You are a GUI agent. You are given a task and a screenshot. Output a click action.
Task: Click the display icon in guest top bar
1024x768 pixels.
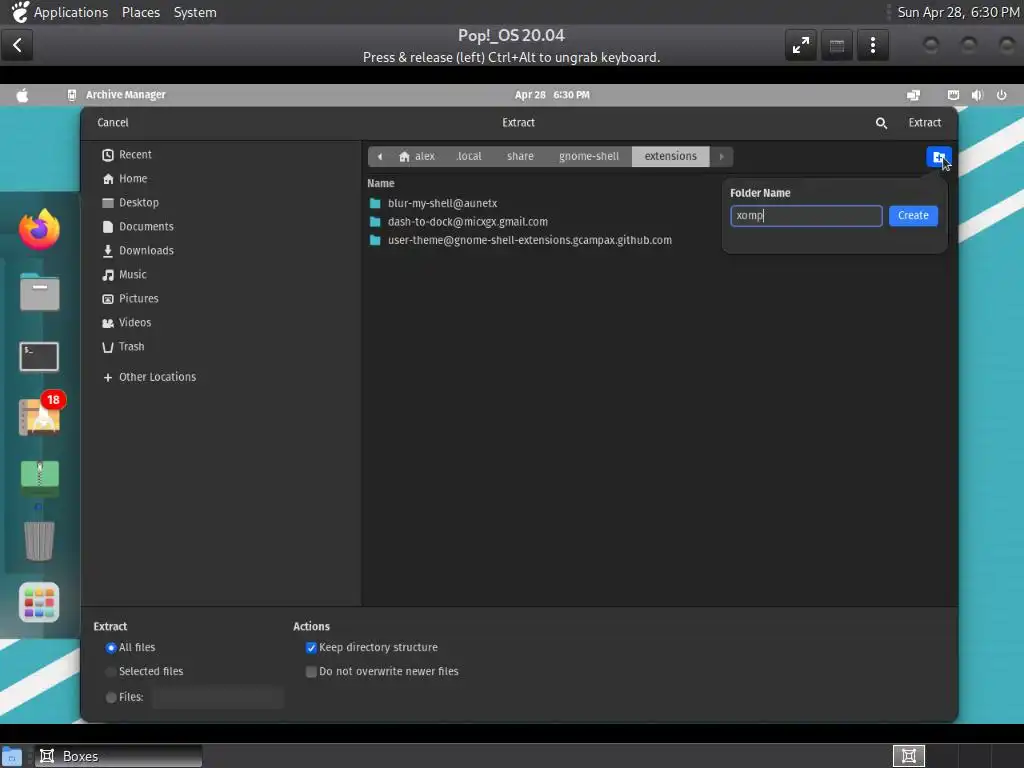914,95
